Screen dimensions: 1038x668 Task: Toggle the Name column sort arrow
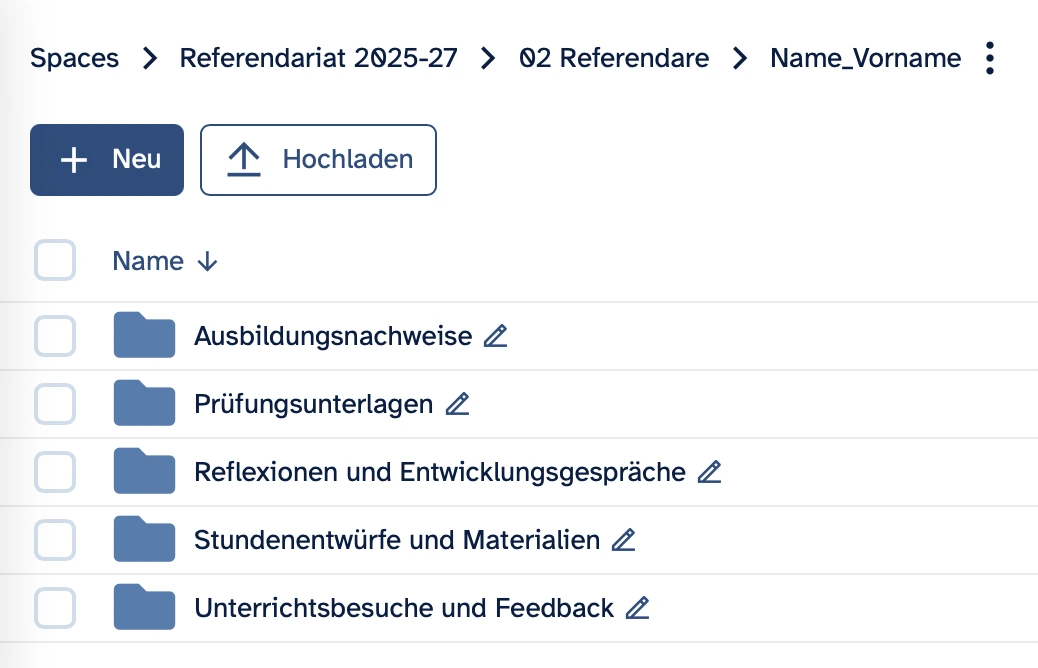click(x=208, y=262)
